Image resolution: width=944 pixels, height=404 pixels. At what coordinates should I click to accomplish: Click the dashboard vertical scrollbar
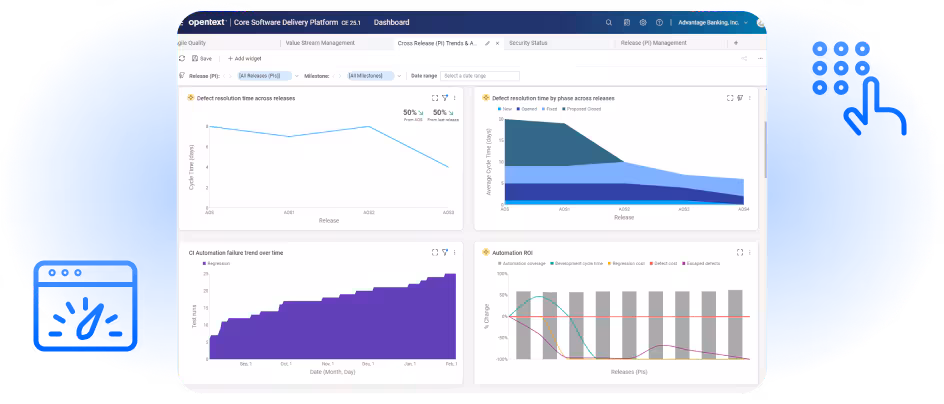(x=765, y=149)
